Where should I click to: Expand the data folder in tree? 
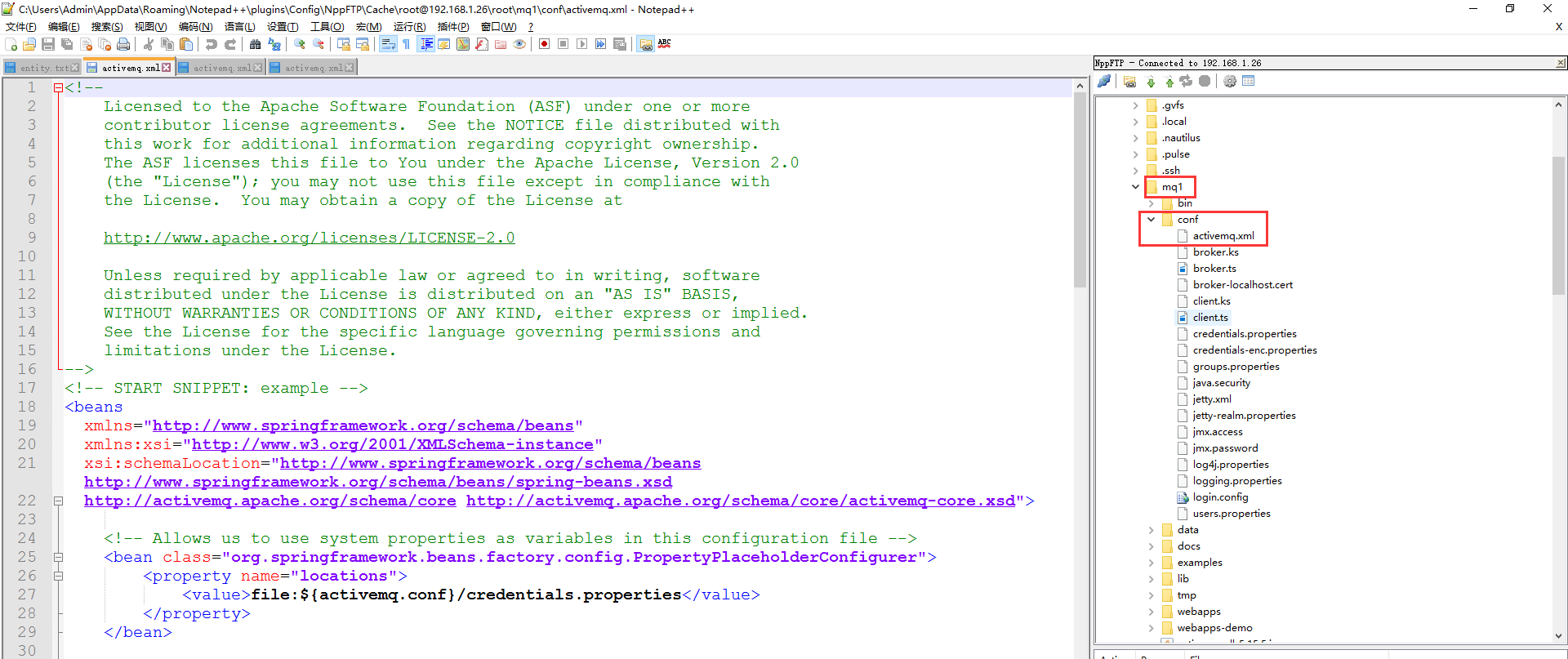[1151, 530]
